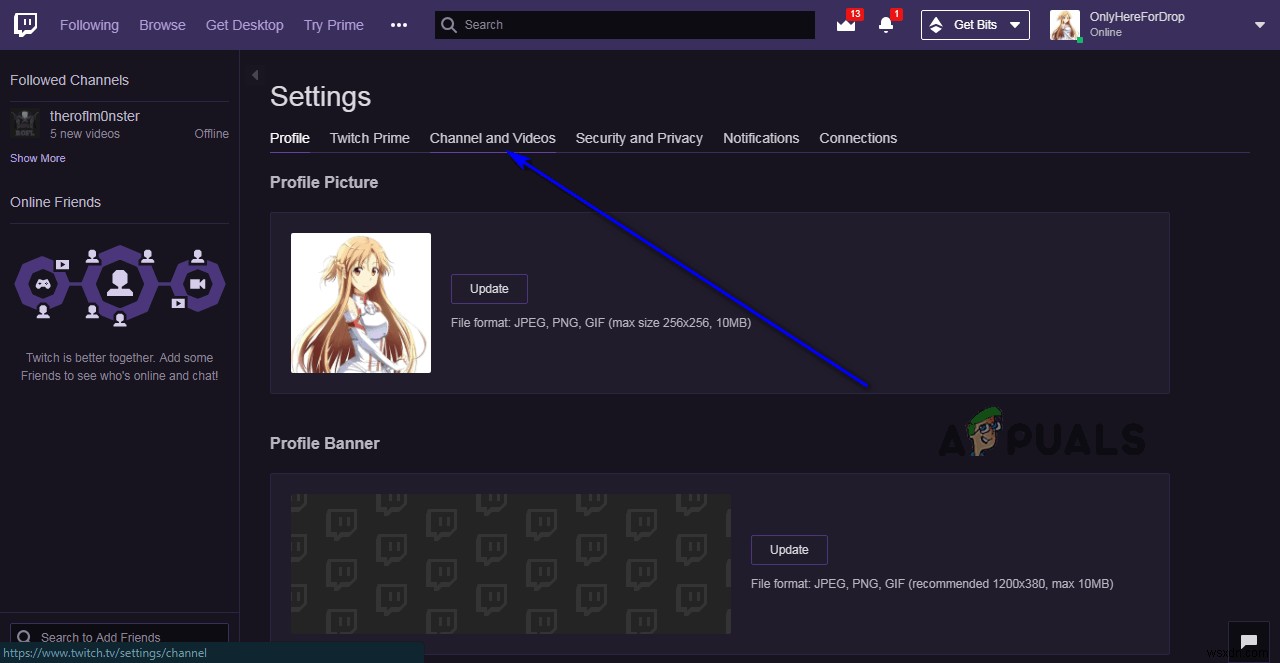Select Following in the top navigation
The height and width of the screenshot is (663, 1280).
click(x=89, y=24)
